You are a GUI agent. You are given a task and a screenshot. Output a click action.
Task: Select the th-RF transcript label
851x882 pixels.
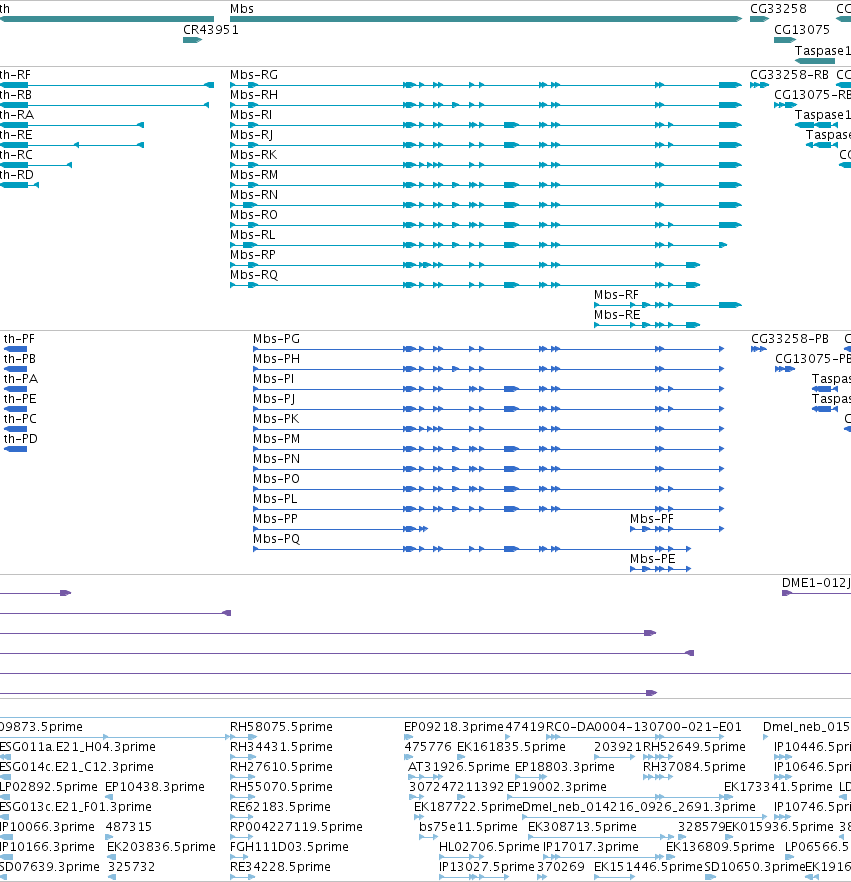[15, 75]
